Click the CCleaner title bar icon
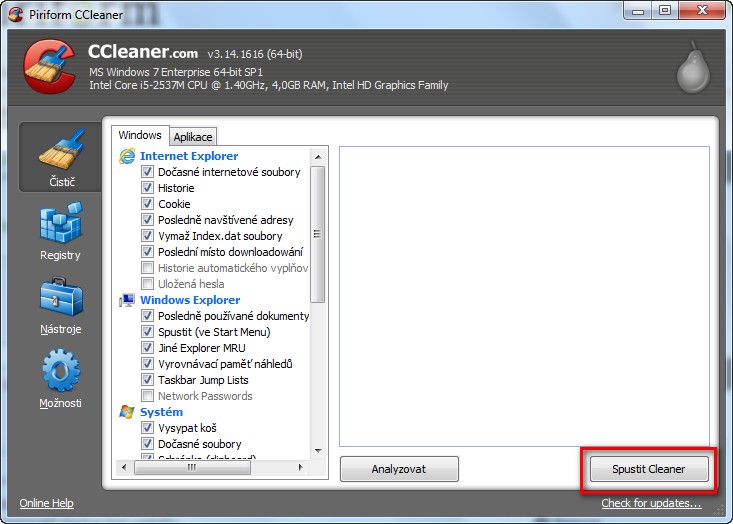 click(x=15, y=14)
